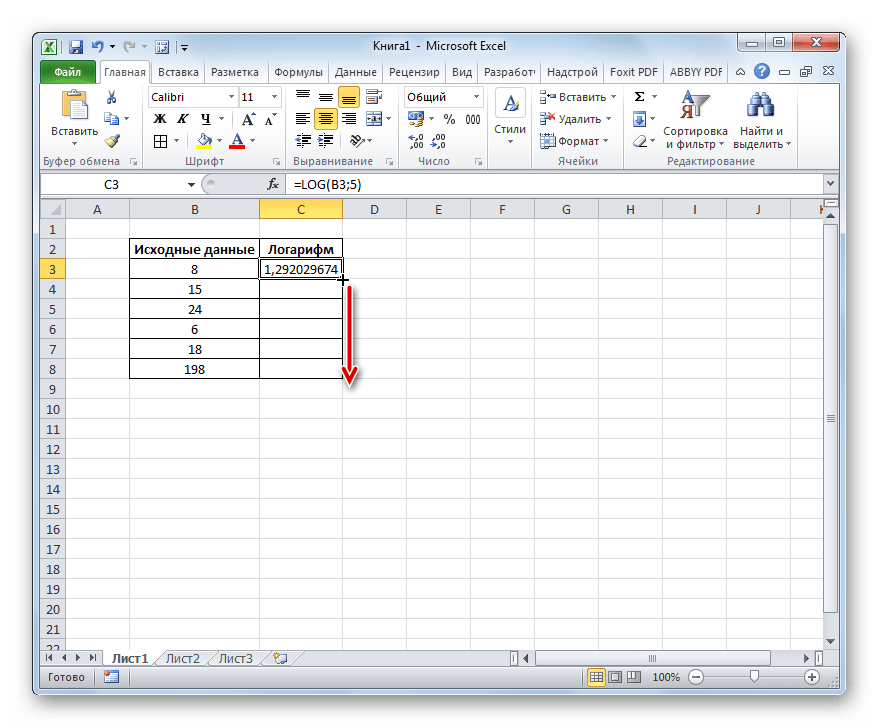Toggle center horizontal alignment

(325, 119)
